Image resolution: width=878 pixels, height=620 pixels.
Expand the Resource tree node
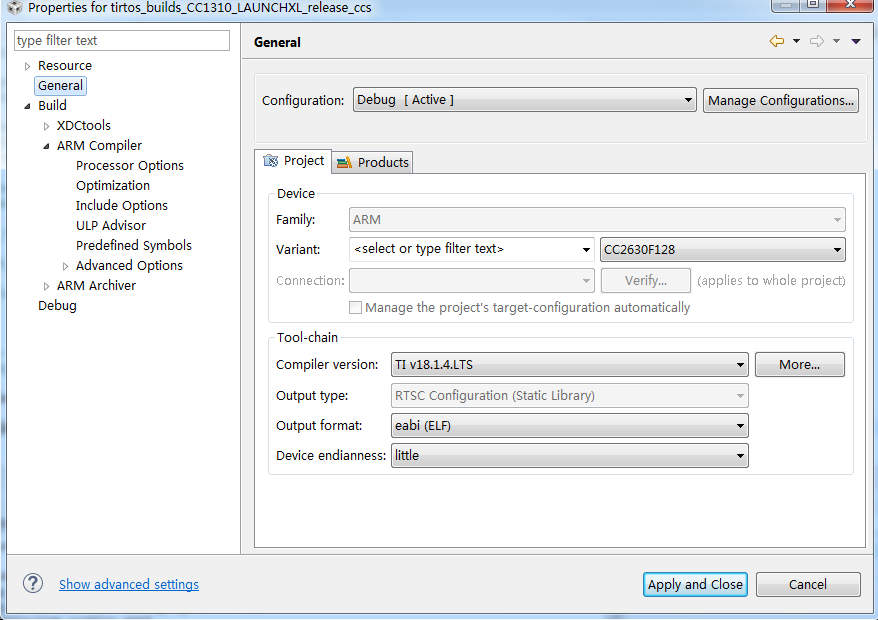[27, 66]
